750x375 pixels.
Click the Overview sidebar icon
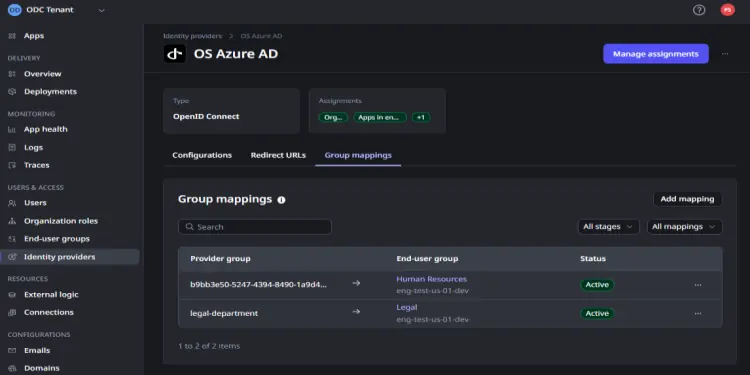(12, 74)
